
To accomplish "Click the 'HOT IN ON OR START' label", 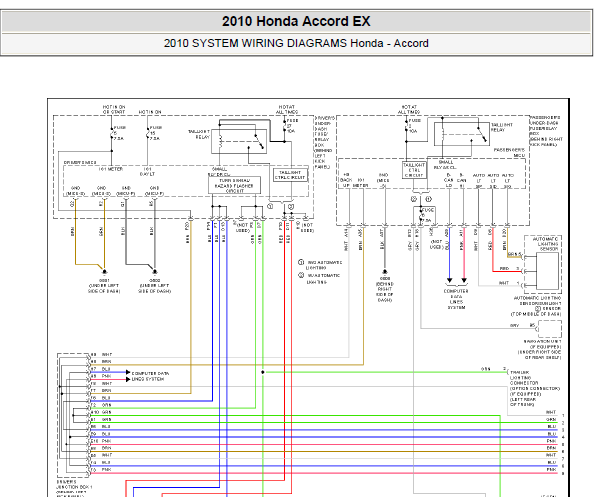I will click(114, 109).
